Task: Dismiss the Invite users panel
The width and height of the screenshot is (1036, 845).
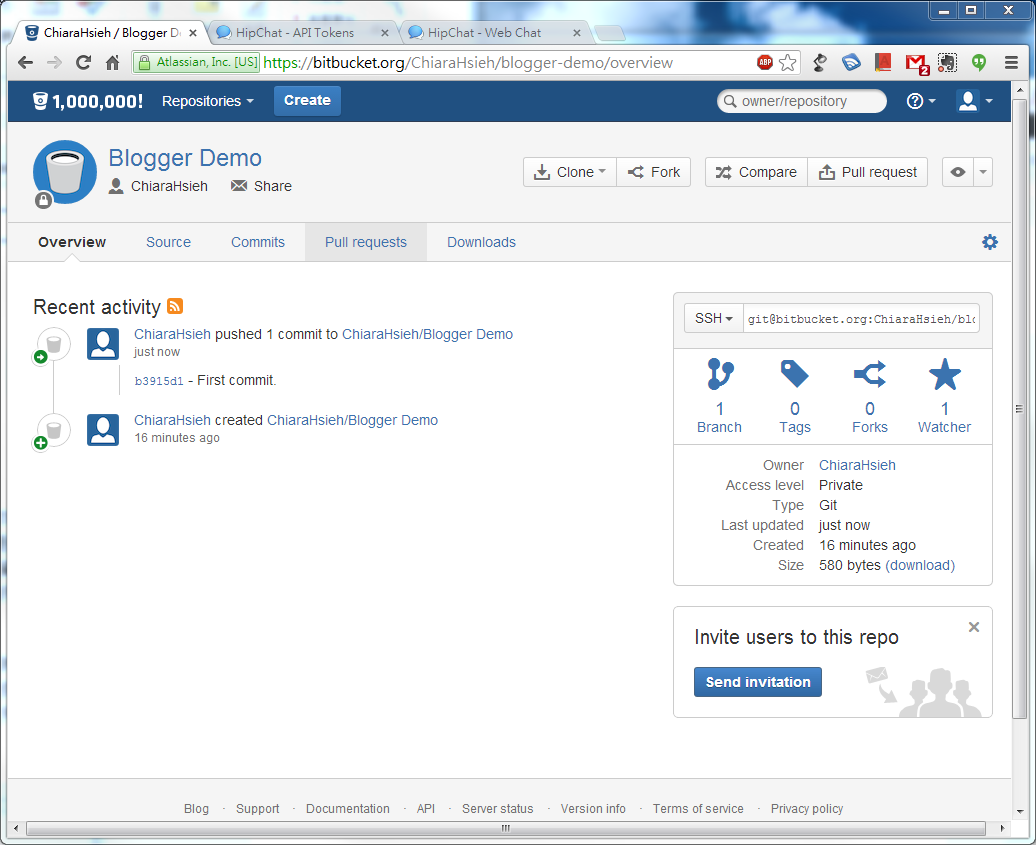Action: coord(973,627)
